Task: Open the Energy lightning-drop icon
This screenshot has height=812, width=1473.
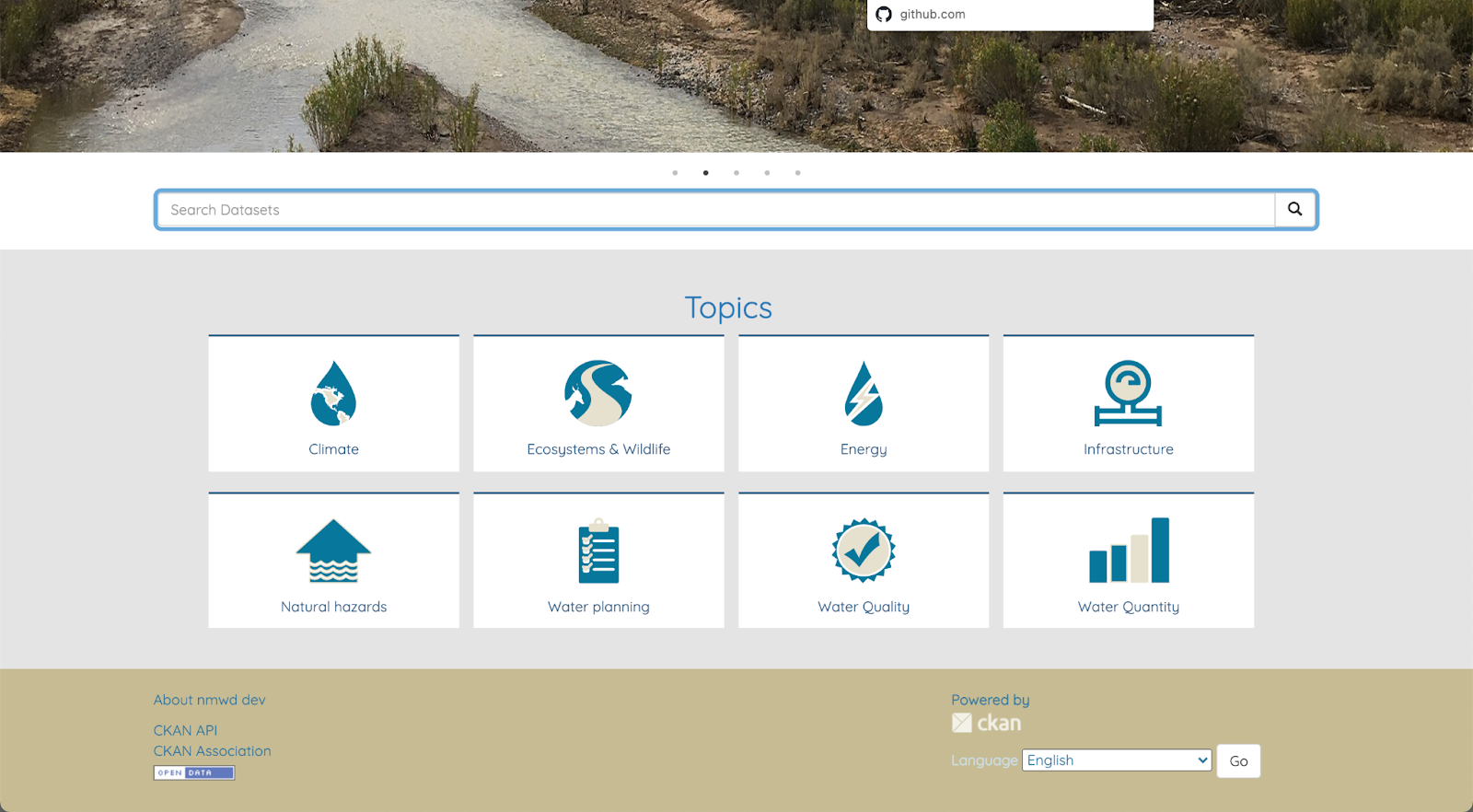Action: tap(864, 393)
